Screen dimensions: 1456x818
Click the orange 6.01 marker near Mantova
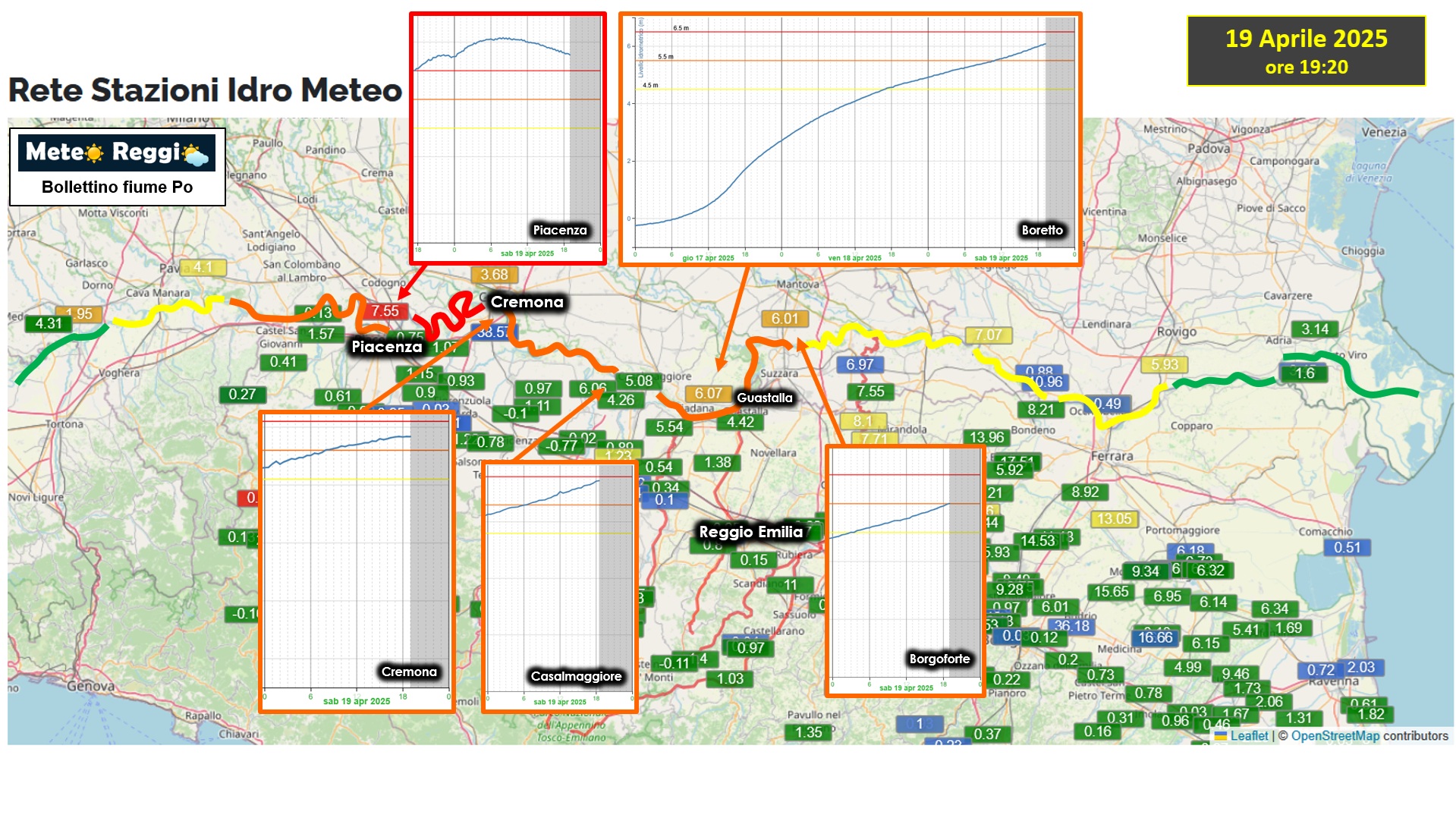pos(785,319)
